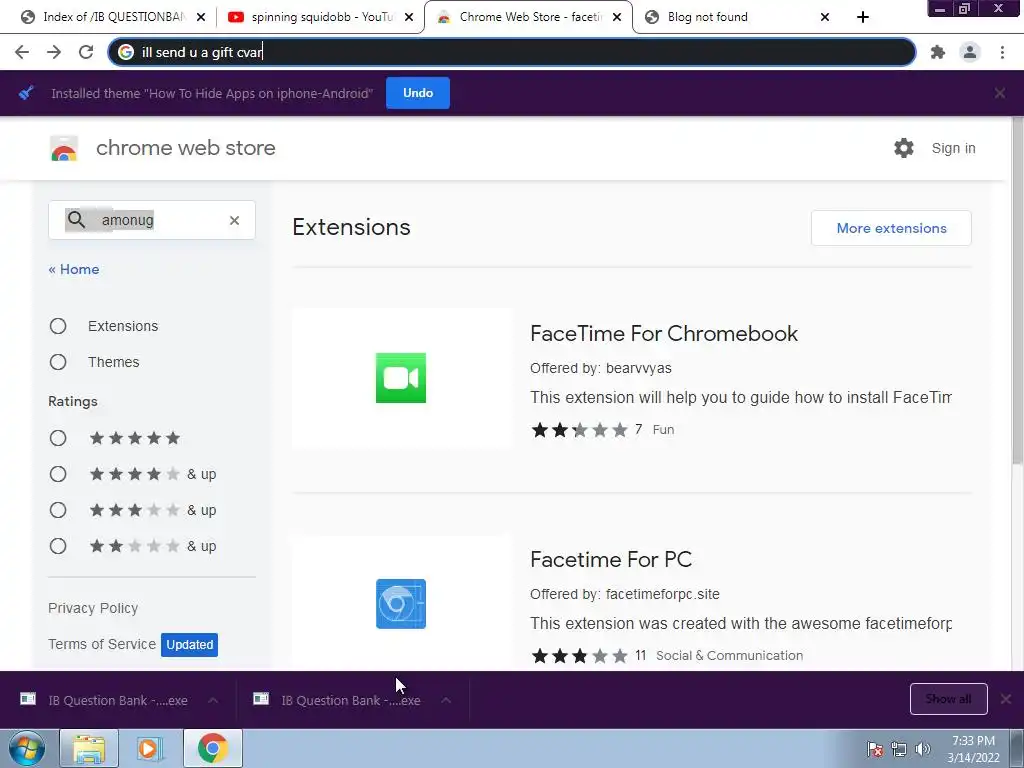Open File Explorer from the taskbar

click(89, 748)
